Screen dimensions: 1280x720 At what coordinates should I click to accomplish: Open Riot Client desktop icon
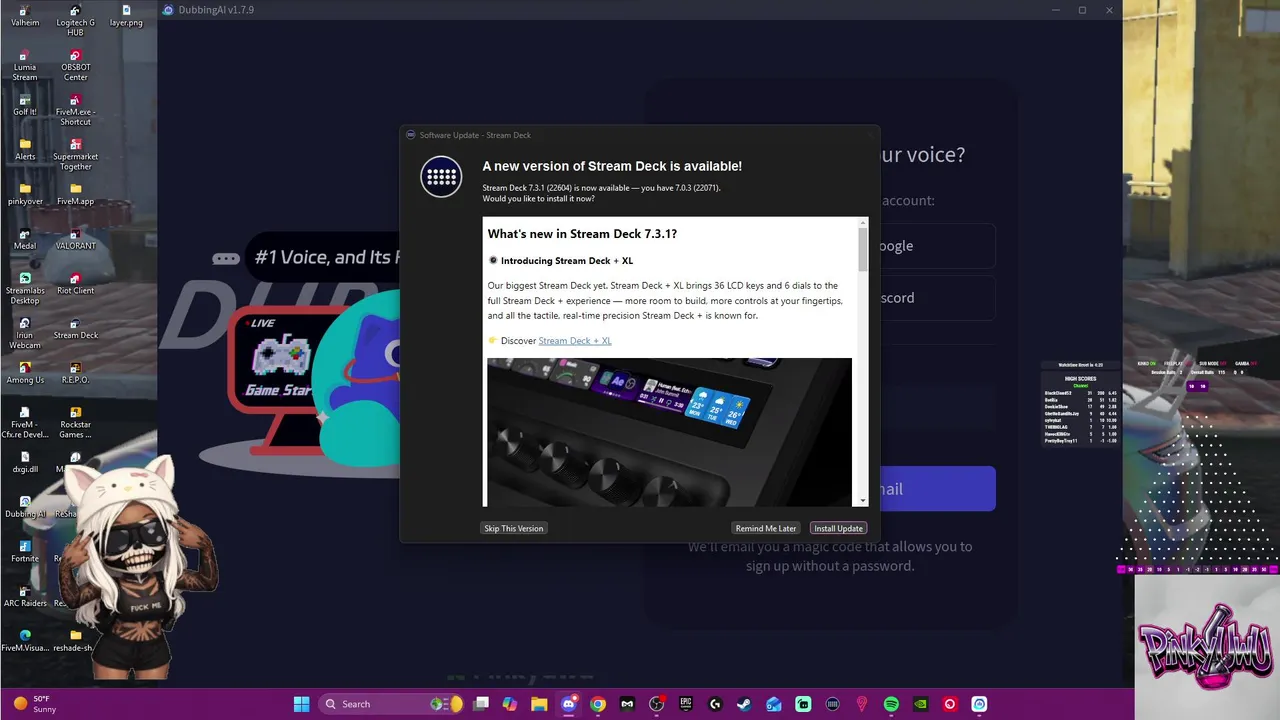coord(76,284)
